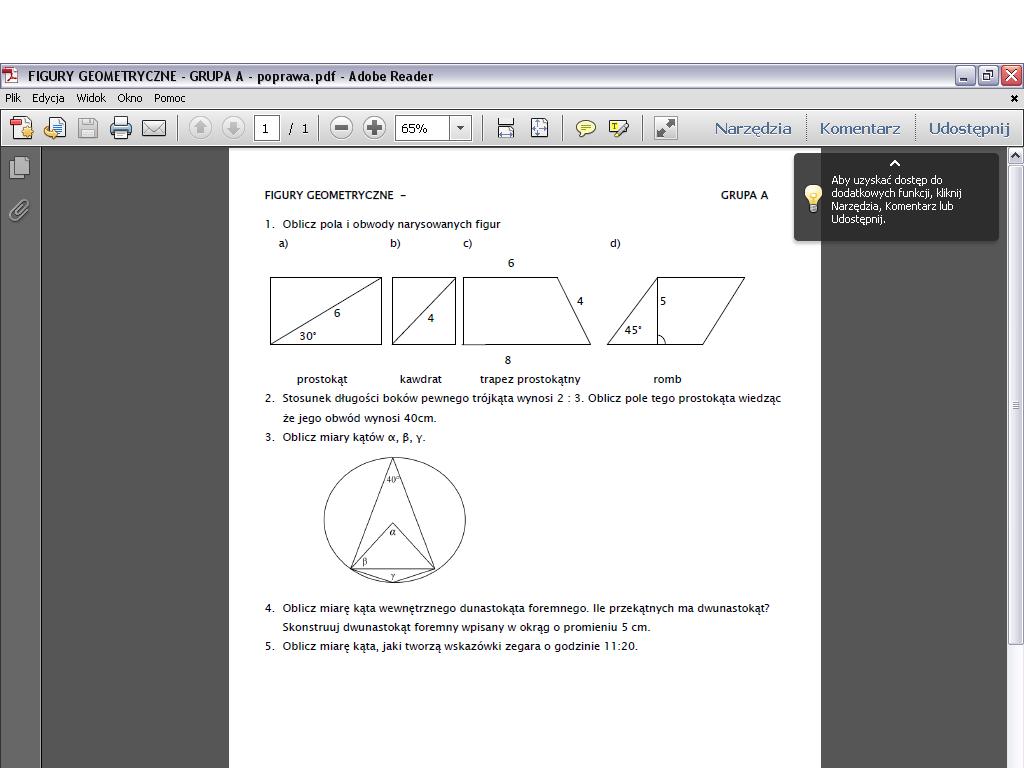The width and height of the screenshot is (1024, 768).
Task: Toggle read mode expand icon
Action: pyautogui.click(x=665, y=128)
